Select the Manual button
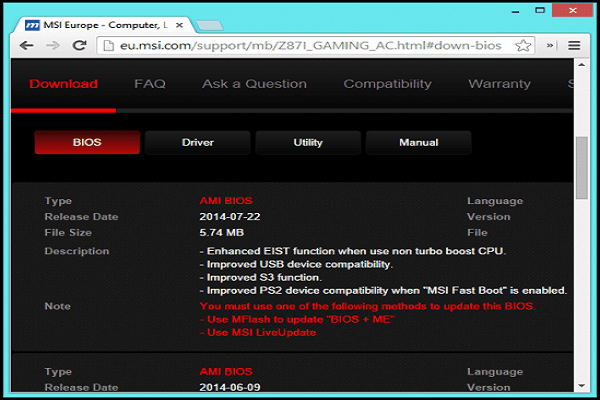600x400 pixels. [x=419, y=142]
